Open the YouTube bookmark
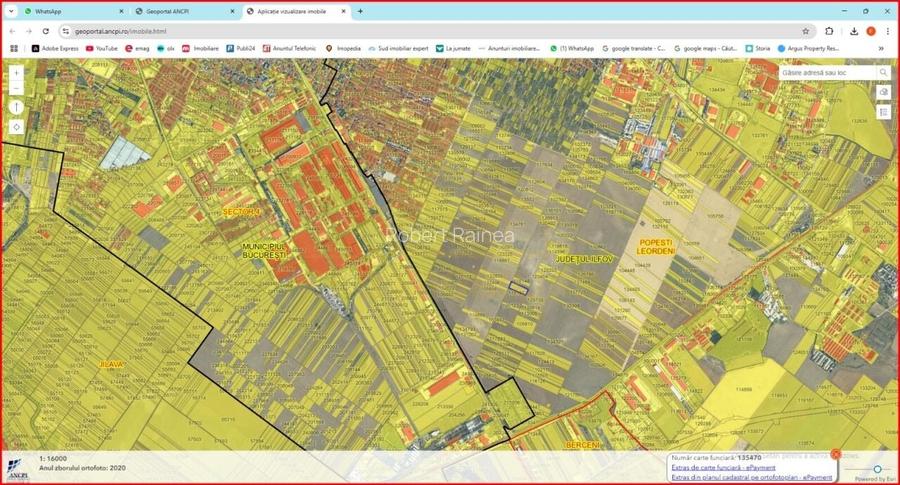This screenshot has width=900, height=485. click(102, 49)
